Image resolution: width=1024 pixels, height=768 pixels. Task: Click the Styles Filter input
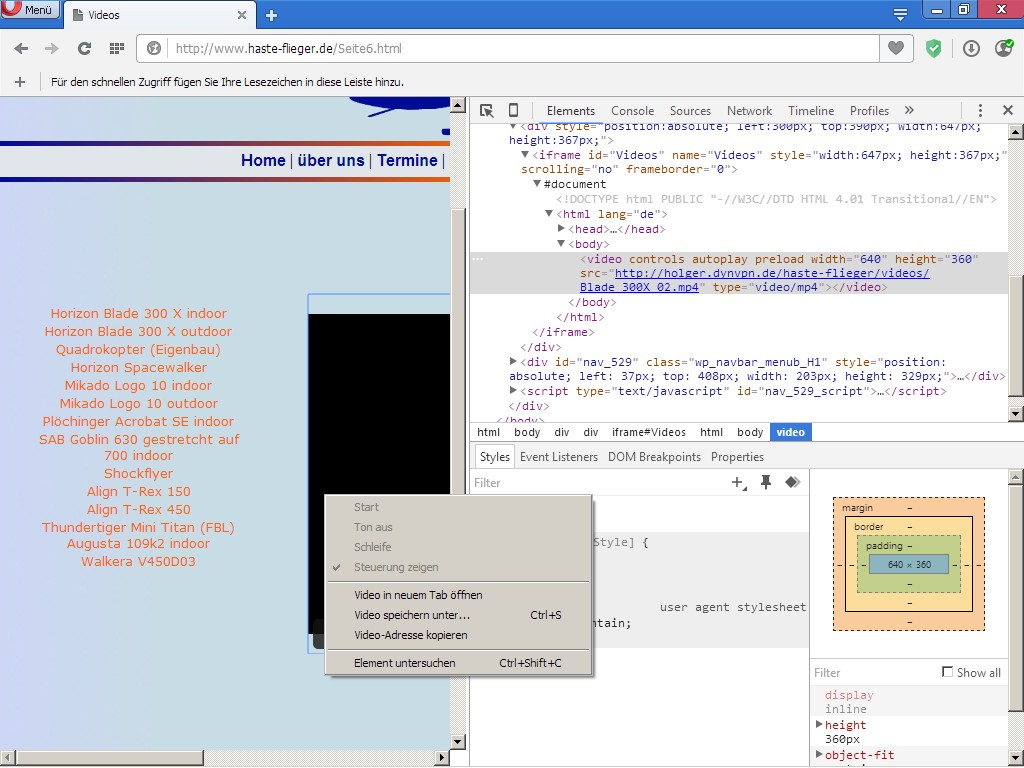(598, 483)
